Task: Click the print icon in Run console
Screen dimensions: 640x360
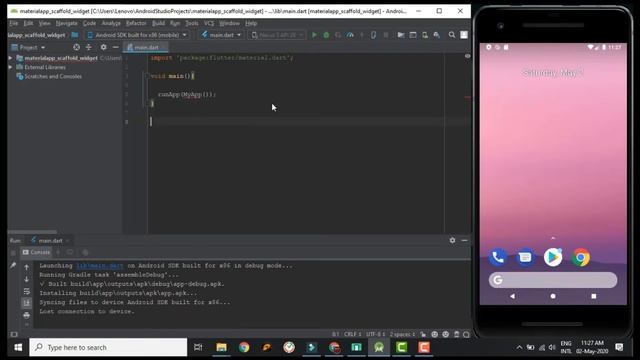Action: [27, 315]
